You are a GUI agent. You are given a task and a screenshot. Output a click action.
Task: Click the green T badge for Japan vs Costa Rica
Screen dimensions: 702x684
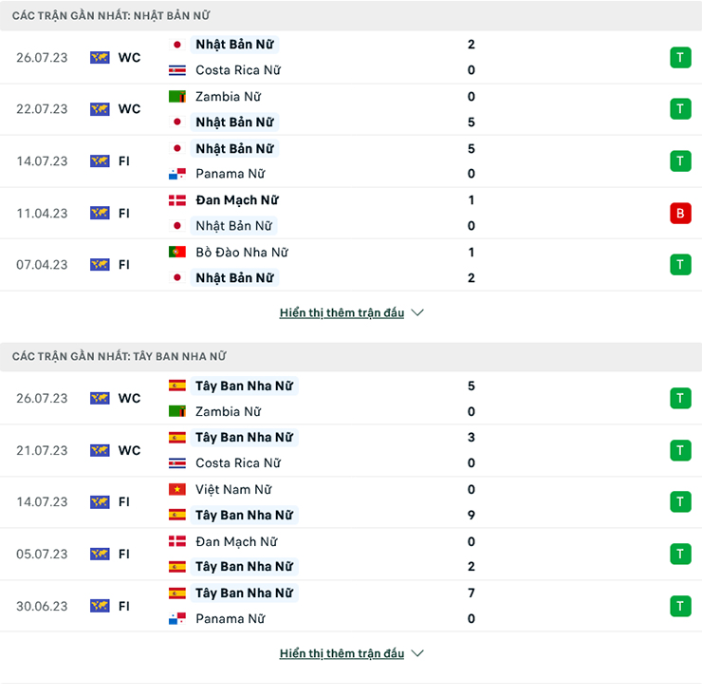(680, 58)
